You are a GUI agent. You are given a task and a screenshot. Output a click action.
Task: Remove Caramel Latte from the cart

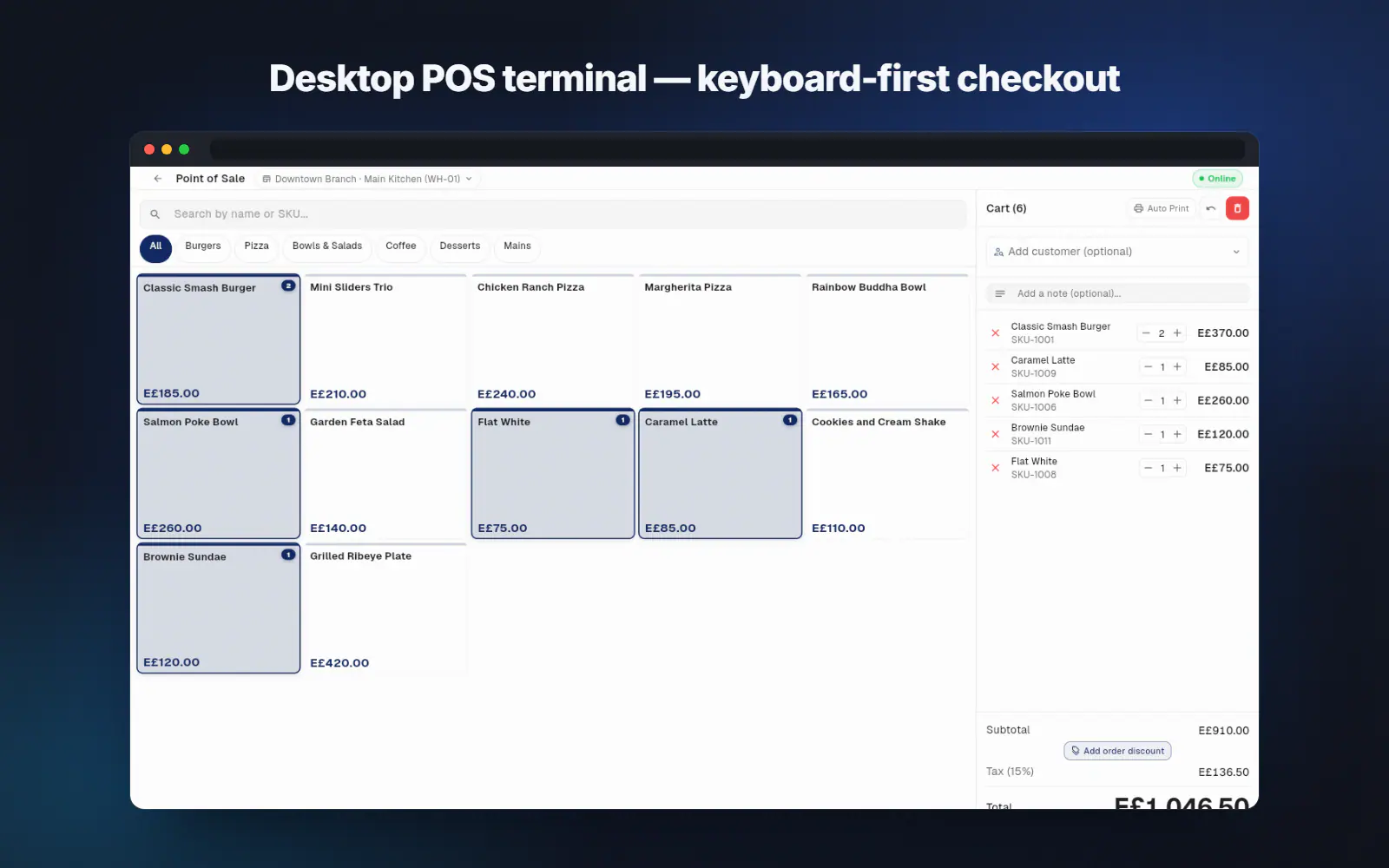click(x=996, y=367)
